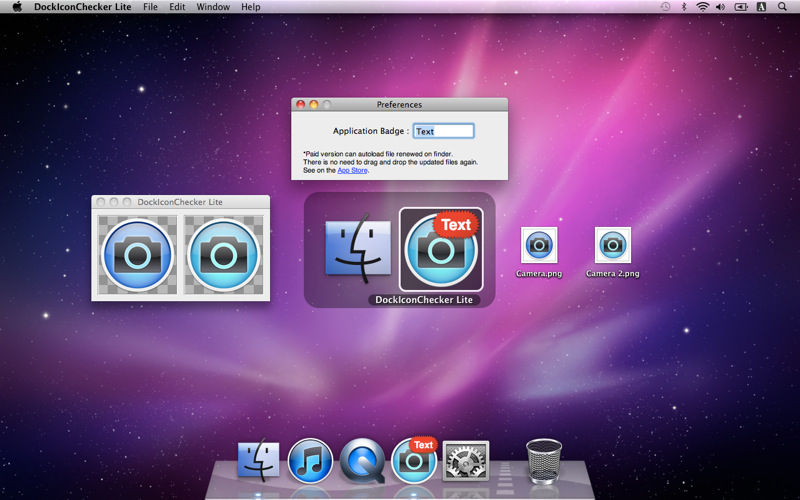Open the Help menu

click(251, 7)
